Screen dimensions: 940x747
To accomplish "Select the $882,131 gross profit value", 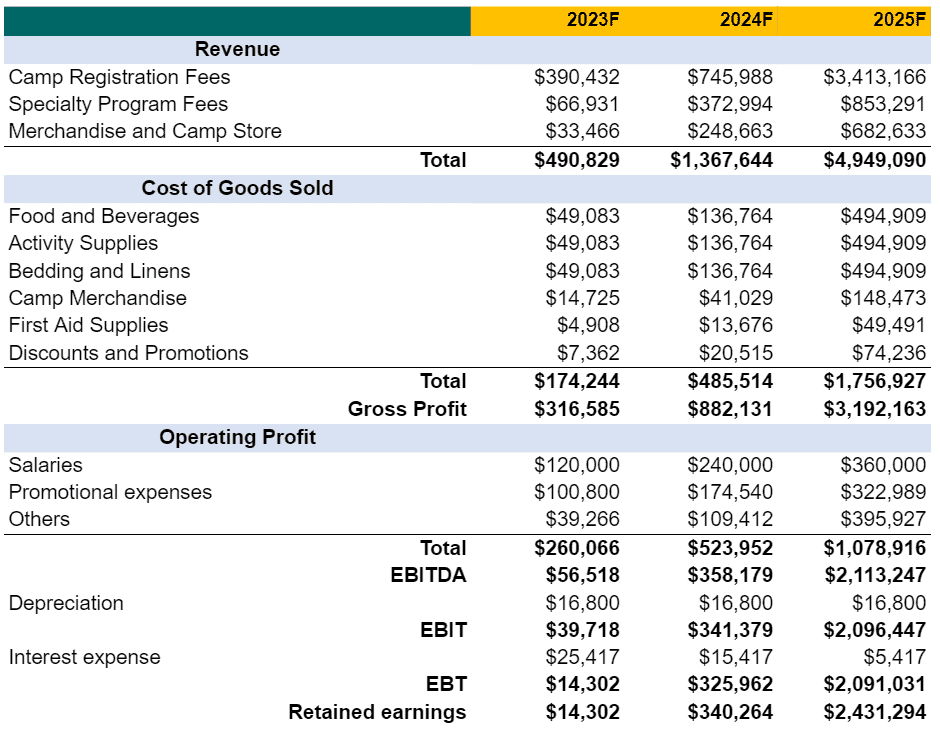I will [730, 409].
